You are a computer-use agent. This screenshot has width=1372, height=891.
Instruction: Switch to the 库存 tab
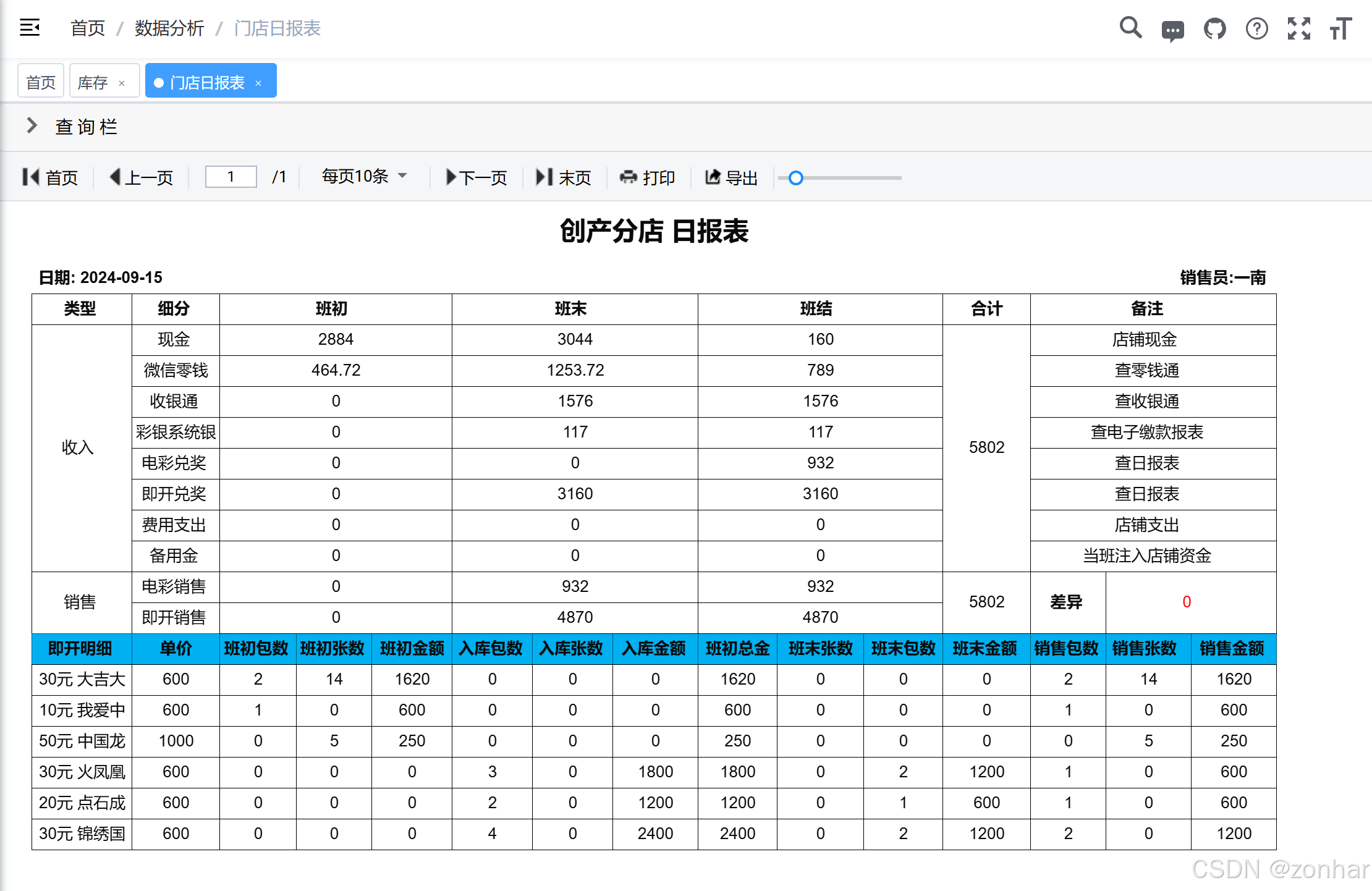(93, 82)
